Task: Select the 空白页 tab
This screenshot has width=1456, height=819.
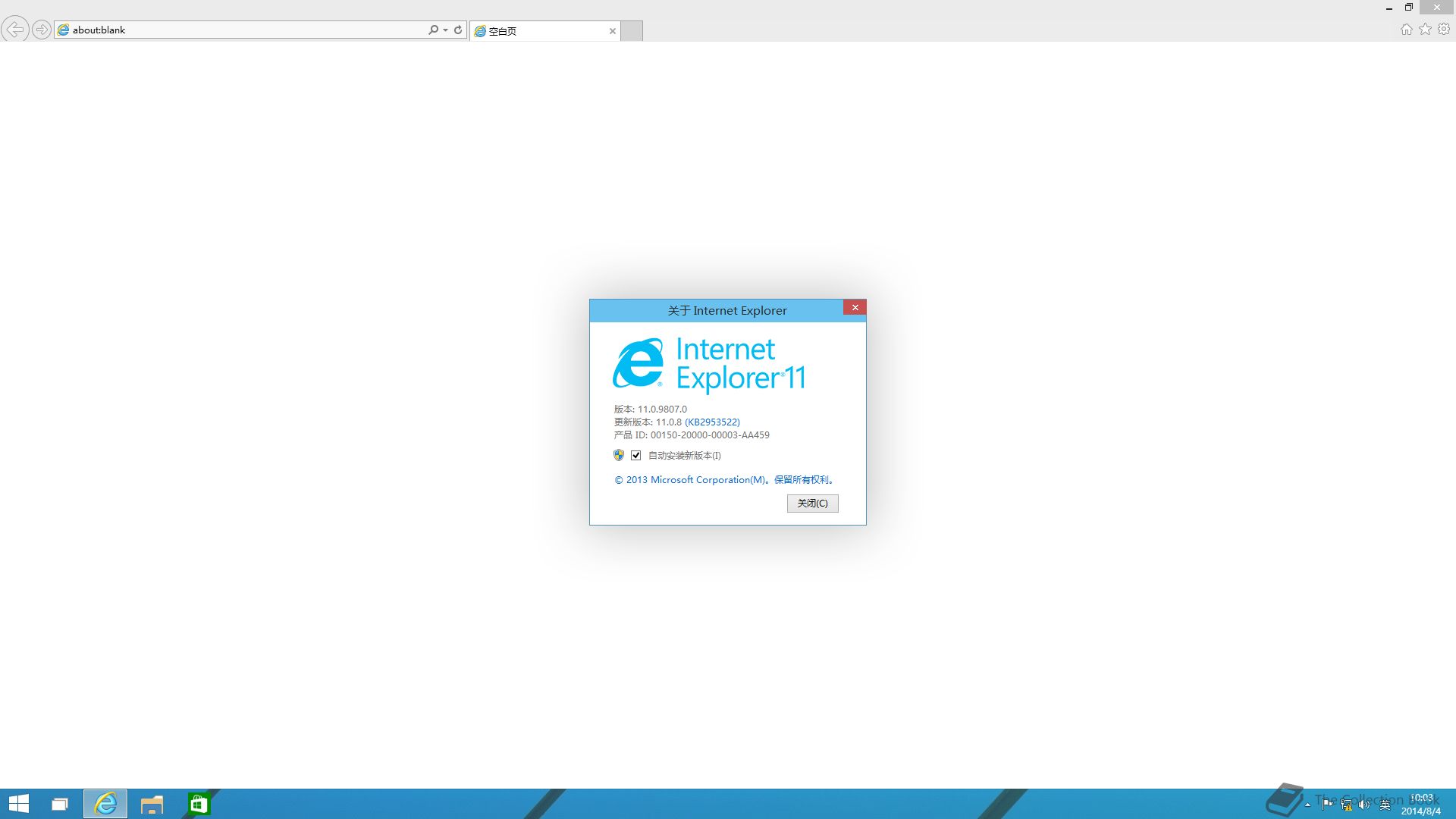Action: click(544, 31)
